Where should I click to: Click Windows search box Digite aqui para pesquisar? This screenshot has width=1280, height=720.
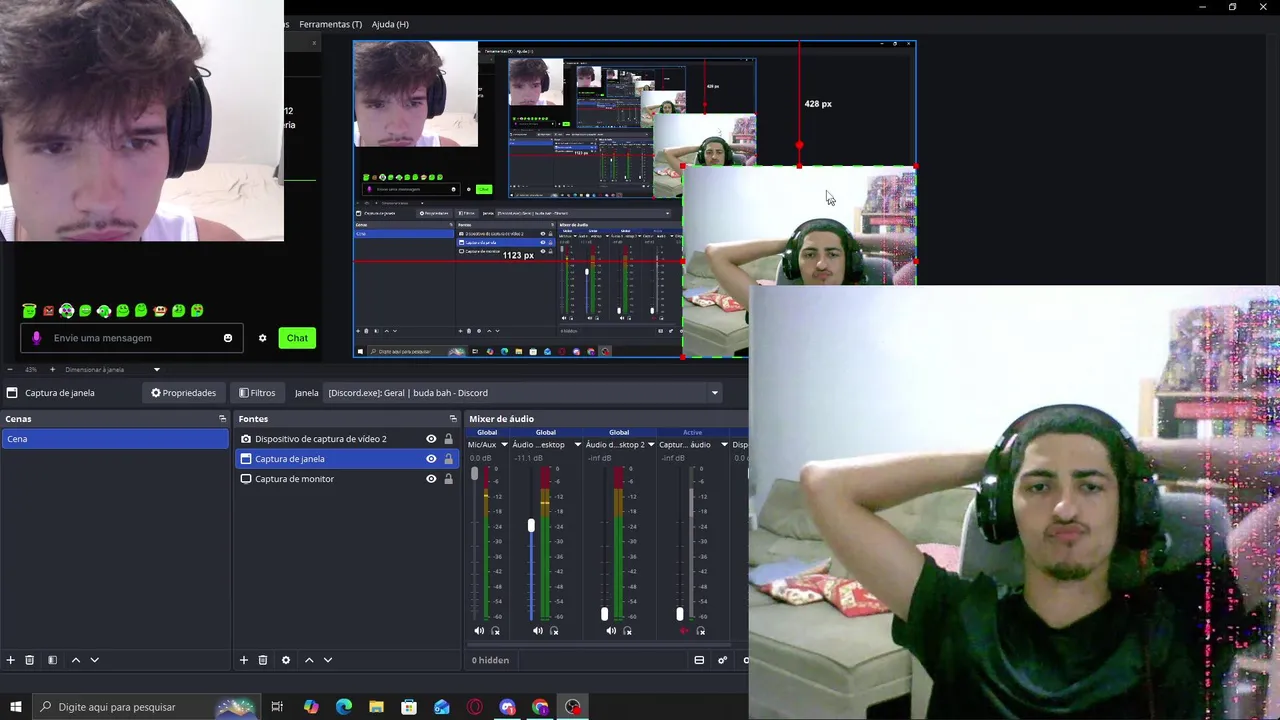click(x=146, y=707)
